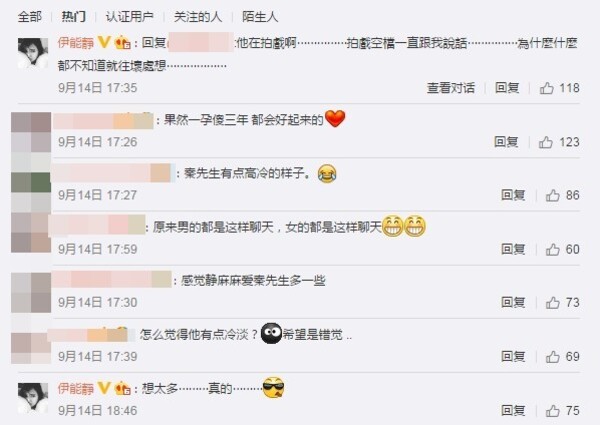Click 回复 on the 17:26 comment
This screenshot has width=600, height=425.
click(x=506, y=142)
